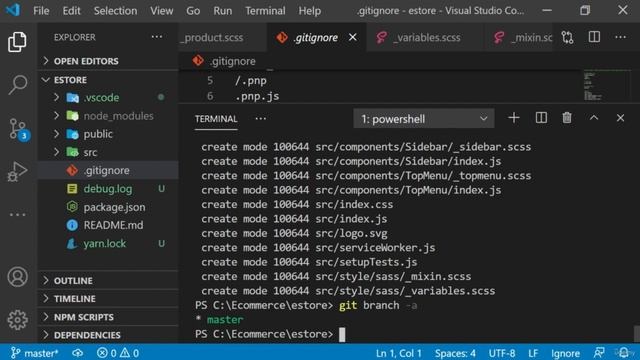The height and width of the screenshot is (360, 640).
Task: Click the feedback icon in status bar
Action: tap(599, 353)
